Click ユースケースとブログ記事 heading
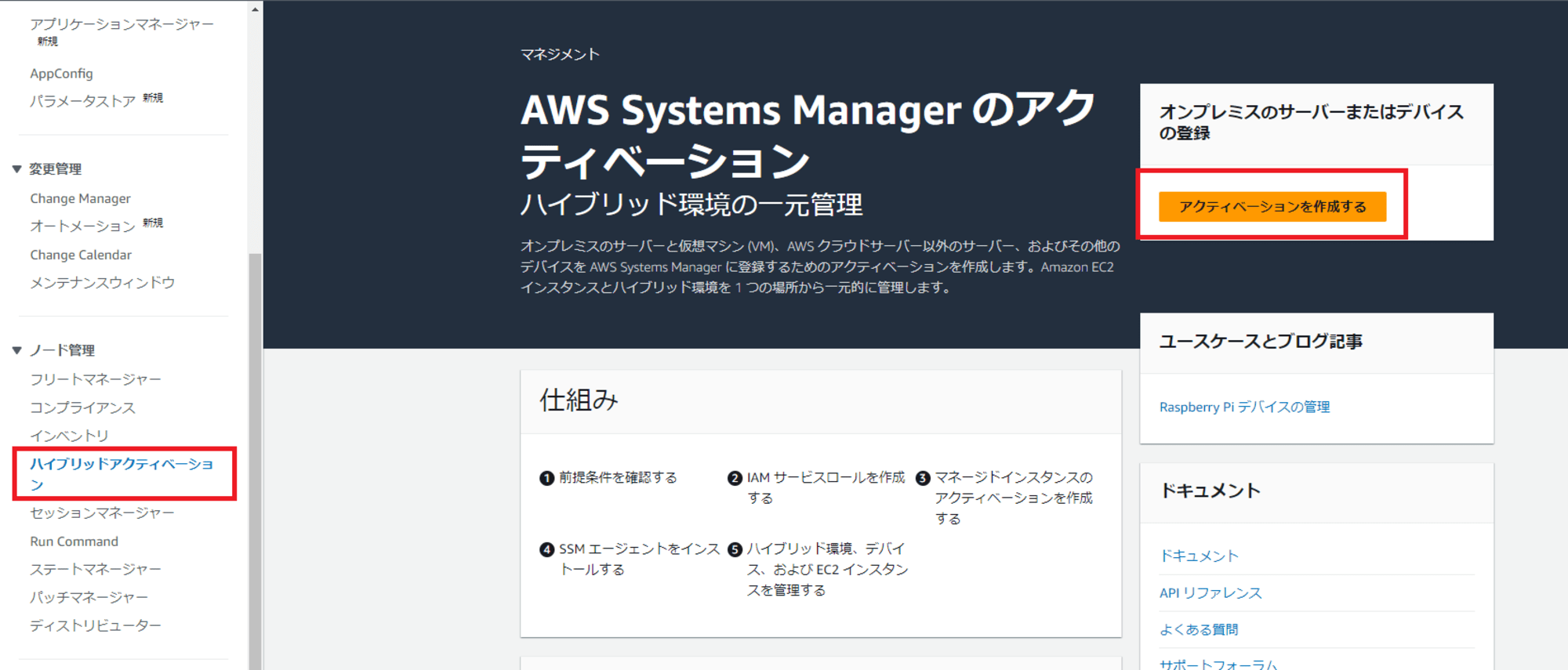The height and width of the screenshot is (670, 1568). click(1261, 342)
